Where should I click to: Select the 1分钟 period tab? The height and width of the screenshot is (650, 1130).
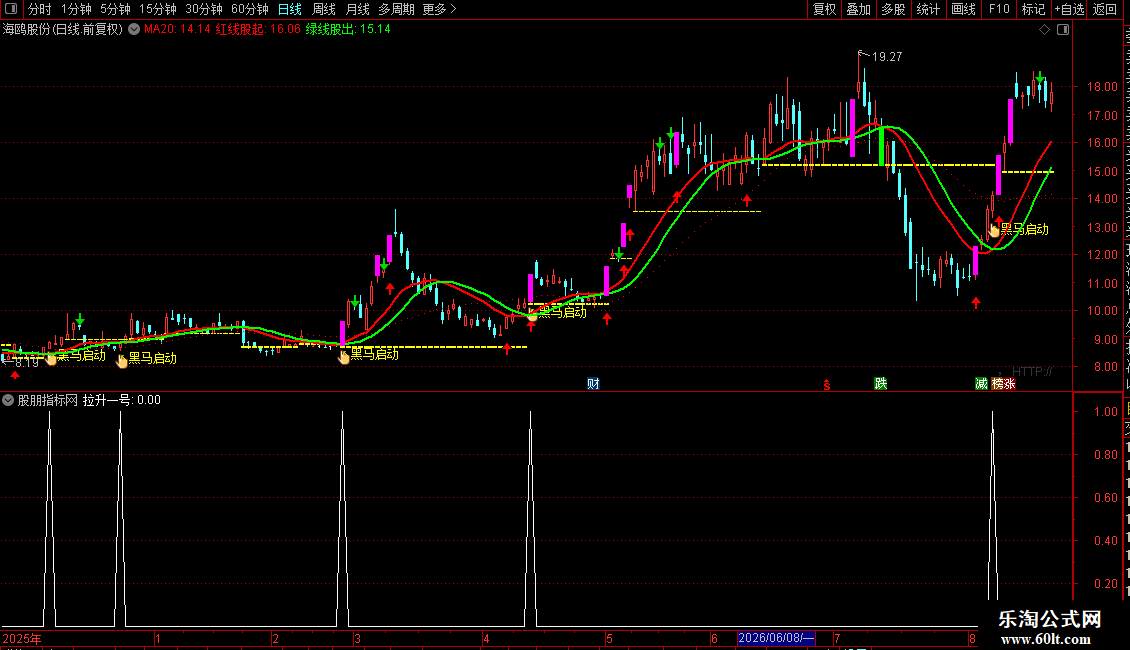point(76,9)
